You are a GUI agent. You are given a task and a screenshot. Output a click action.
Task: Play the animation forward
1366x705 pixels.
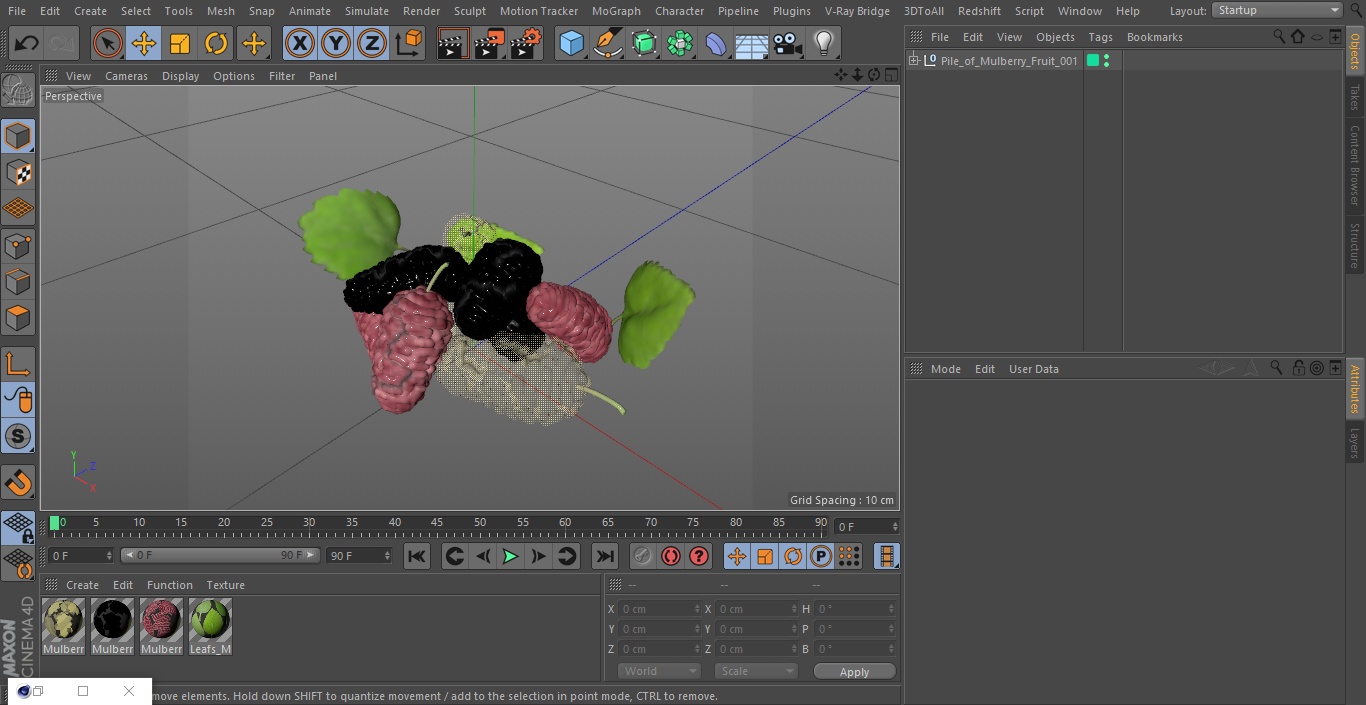[510, 557]
